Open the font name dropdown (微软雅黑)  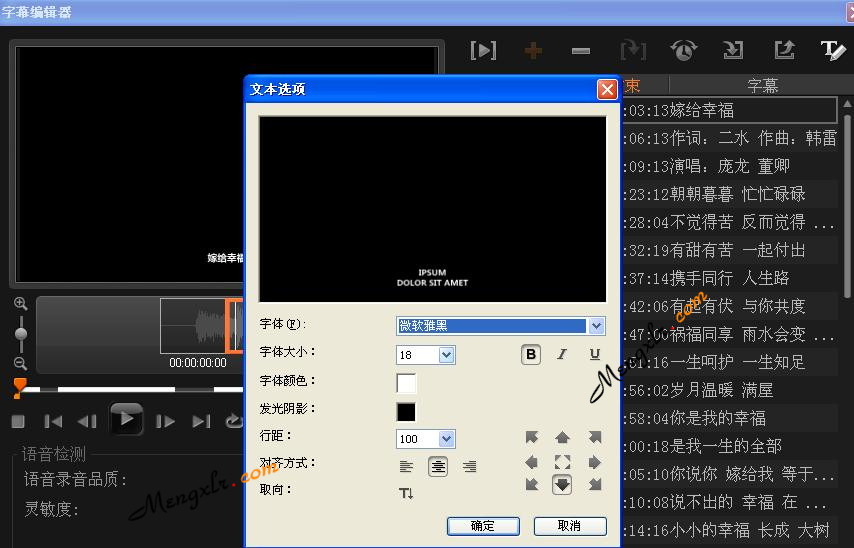[x=597, y=326]
